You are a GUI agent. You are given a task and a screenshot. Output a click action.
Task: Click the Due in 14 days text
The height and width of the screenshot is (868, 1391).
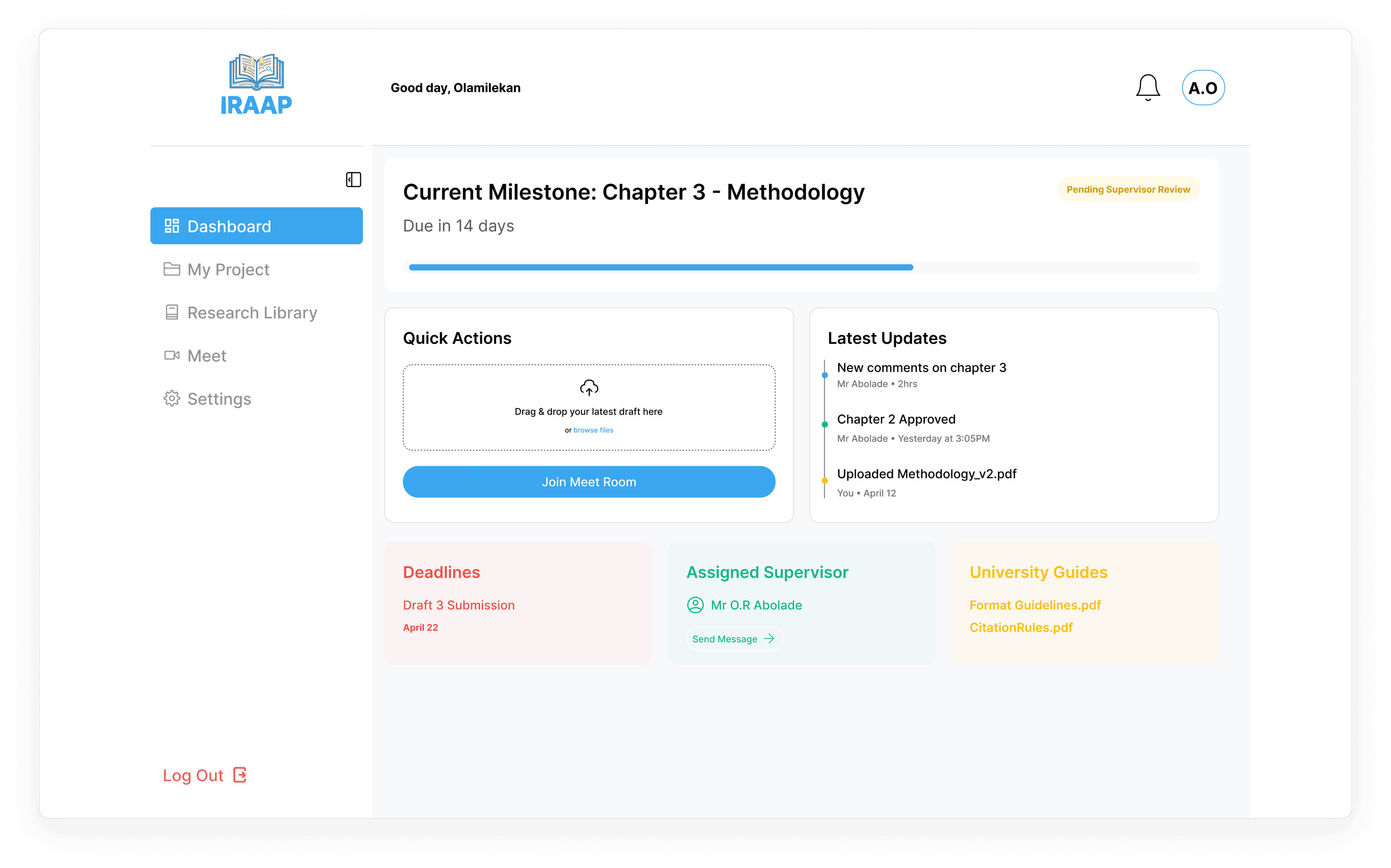458,226
